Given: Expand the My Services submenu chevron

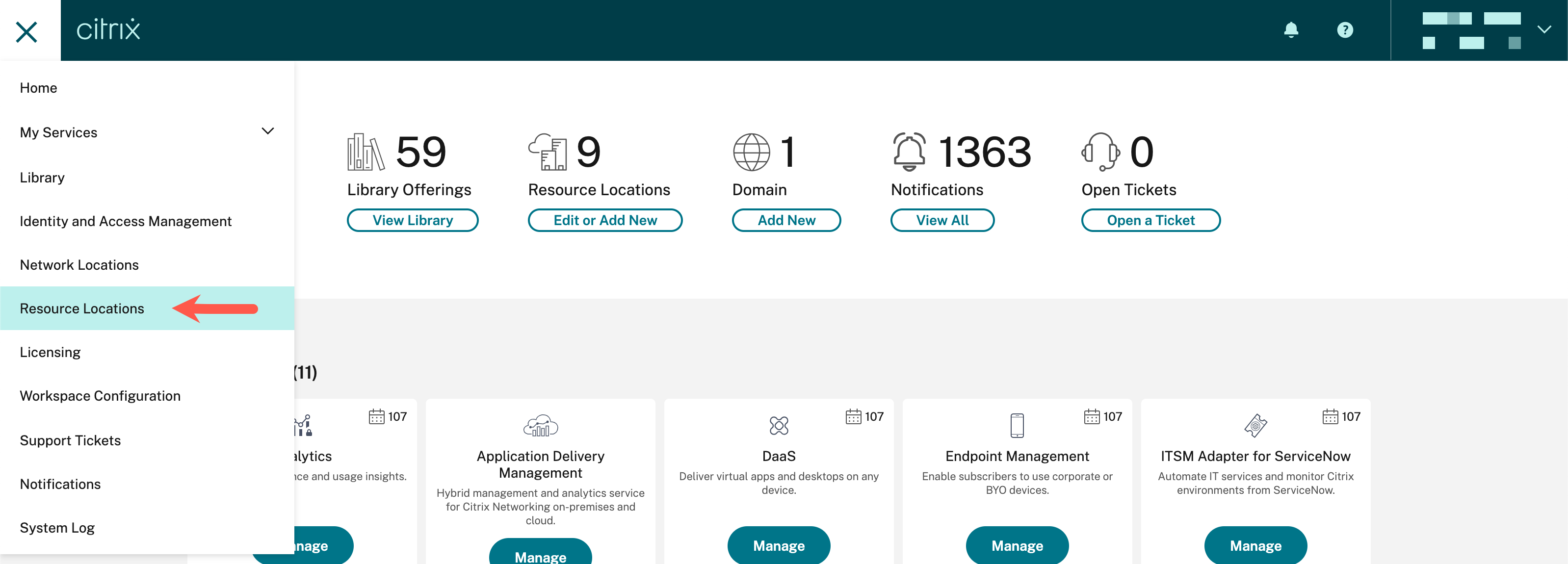Looking at the screenshot, I should pyautogui.click(x=267, y=131).
